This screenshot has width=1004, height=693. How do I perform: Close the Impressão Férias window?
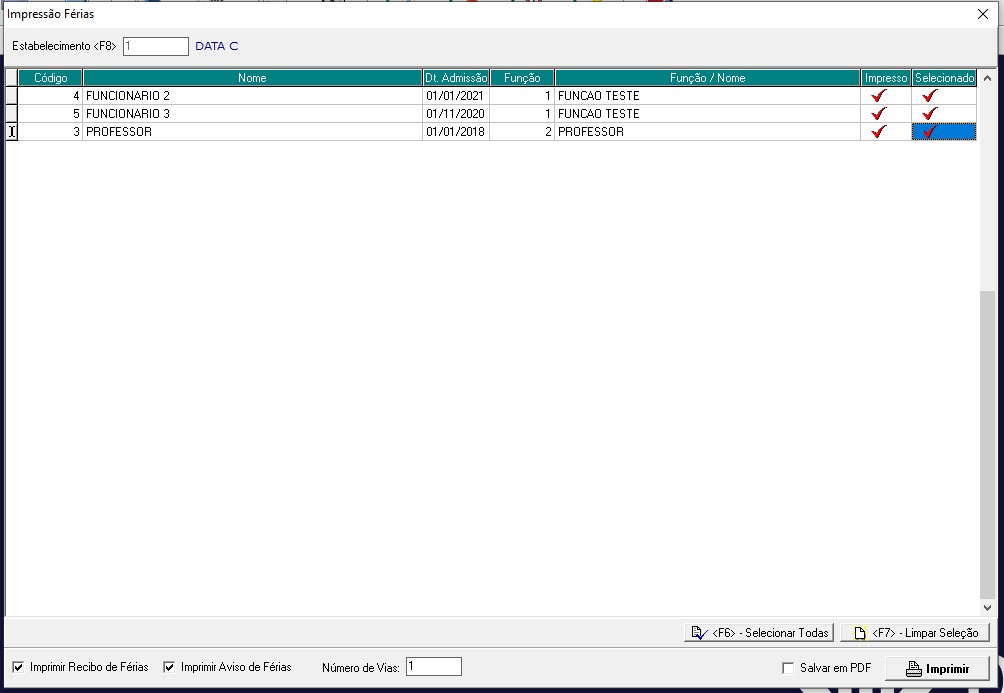pos(983,14)
